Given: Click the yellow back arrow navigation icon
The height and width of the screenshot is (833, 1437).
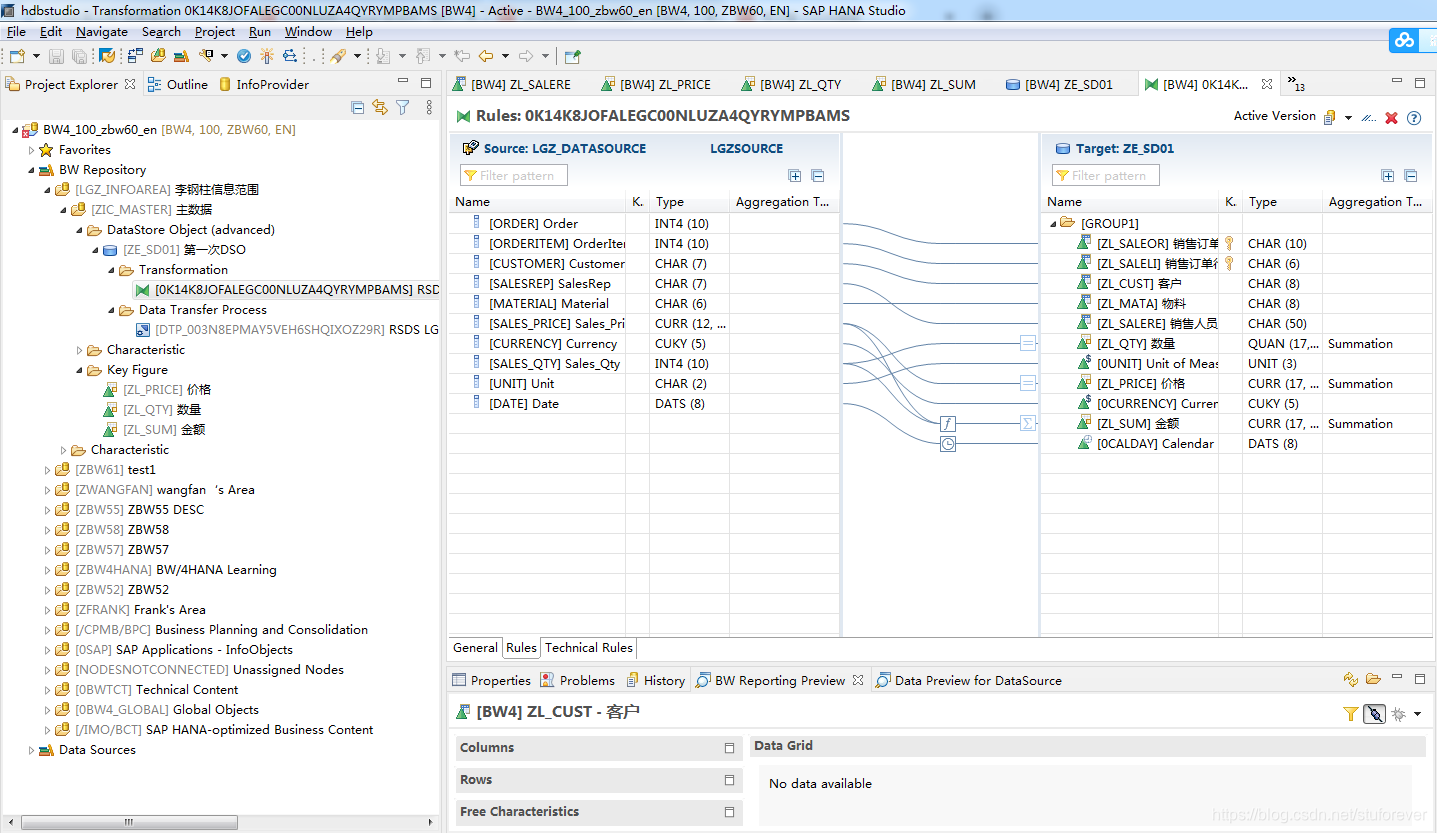Looking at the screenshot, I should pyautogui.click(x=486, y=56).
